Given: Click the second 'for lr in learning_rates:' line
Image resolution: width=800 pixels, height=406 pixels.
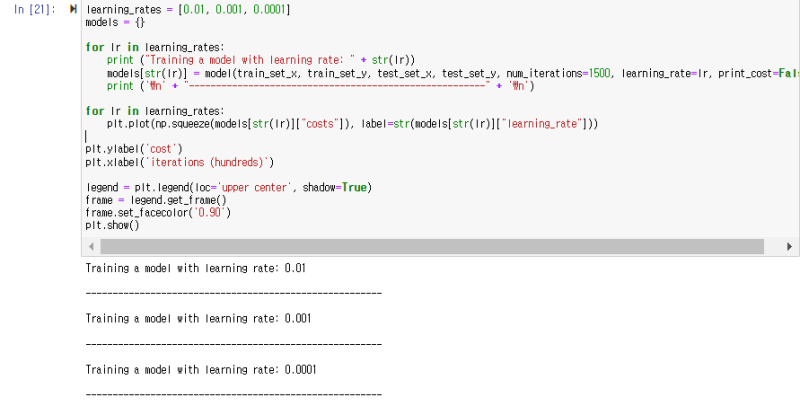Looking at the screenshot, I should click(x=155, y=111).
